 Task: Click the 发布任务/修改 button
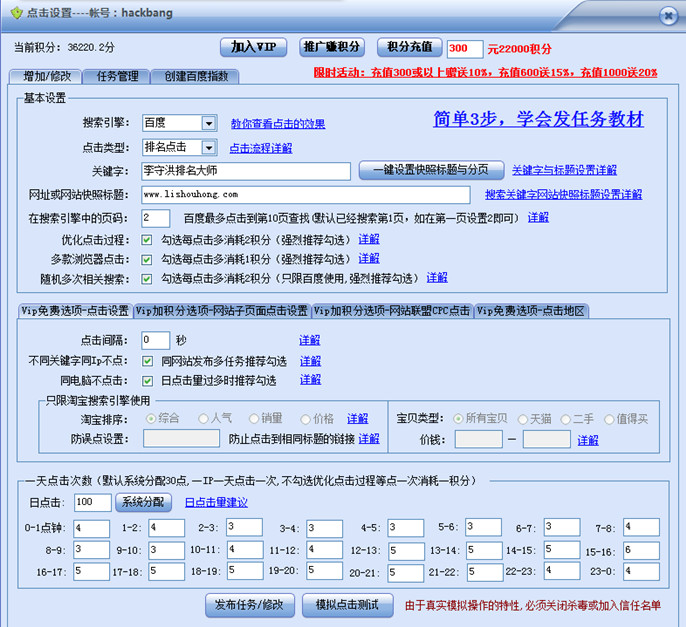[x=249, y=604]
